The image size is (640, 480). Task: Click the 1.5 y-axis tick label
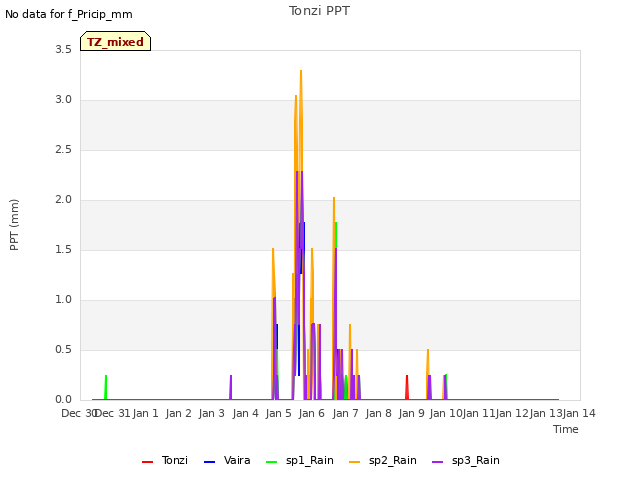click(63, 250)
